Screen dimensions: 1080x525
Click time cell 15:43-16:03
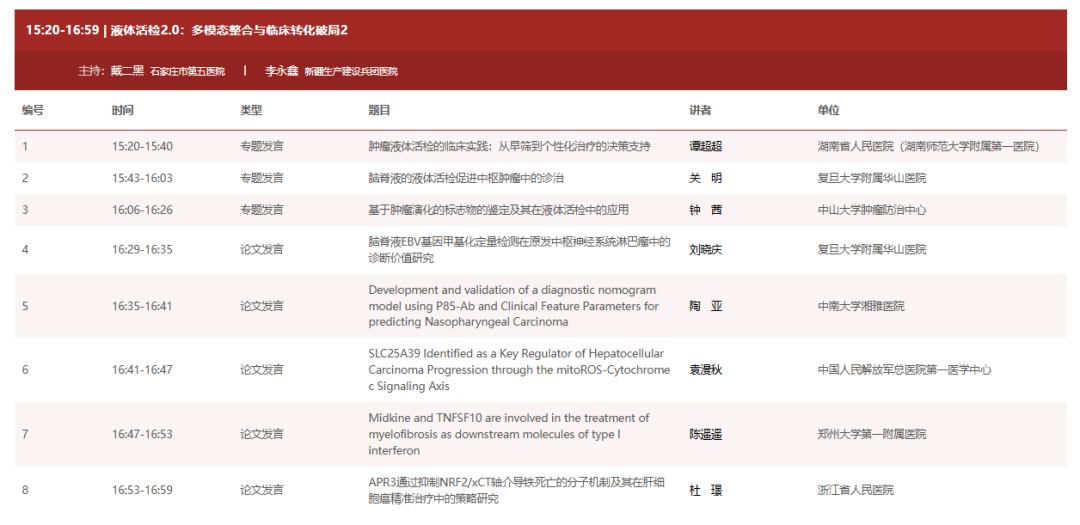[143, 178]
